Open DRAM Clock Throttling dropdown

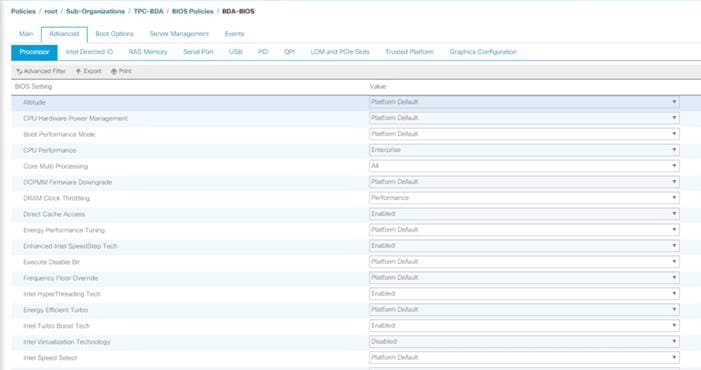tap(524, 198)
